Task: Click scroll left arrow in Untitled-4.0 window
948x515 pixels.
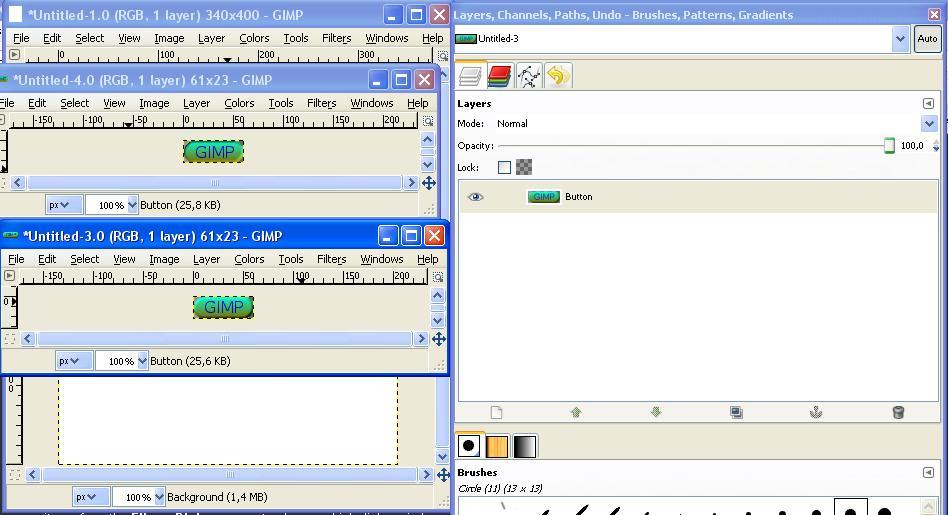Action: tap(18, 183)
